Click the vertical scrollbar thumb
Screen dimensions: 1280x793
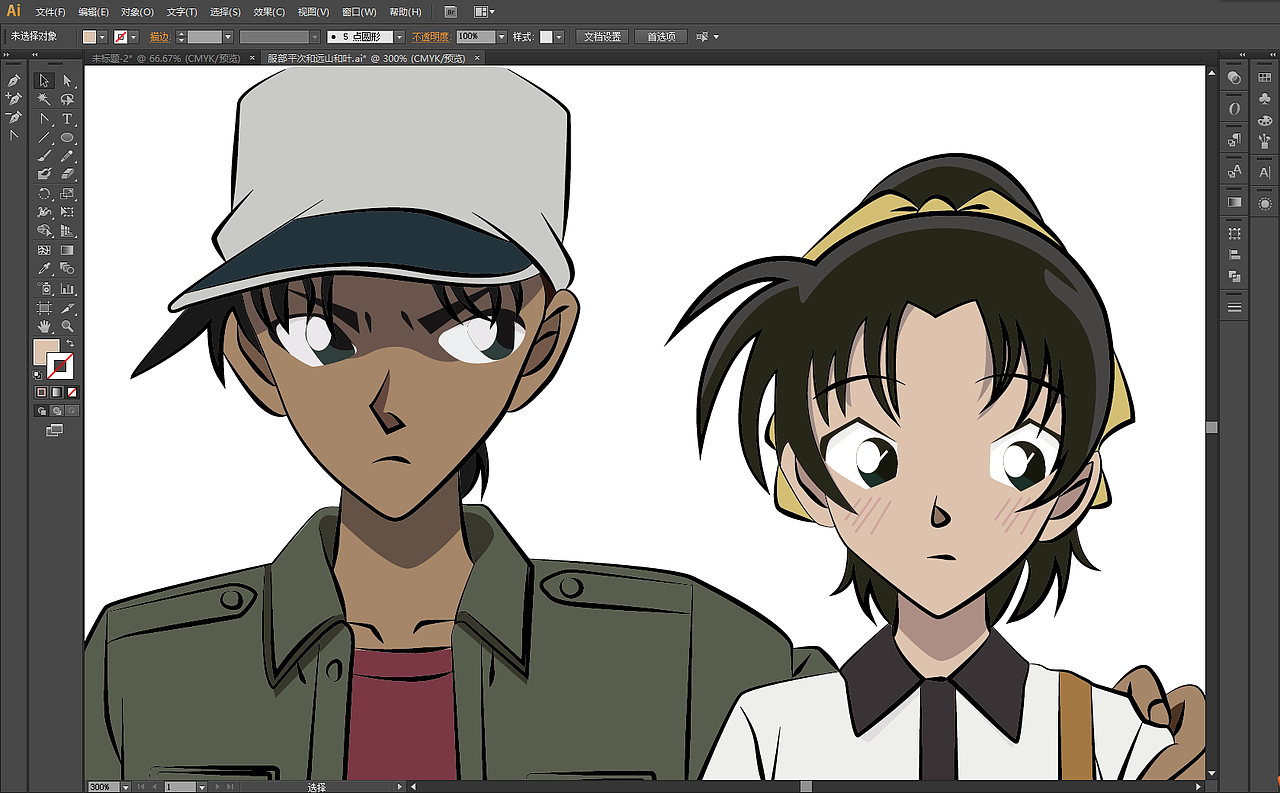pyautogui.click(x=1212, y=427)
